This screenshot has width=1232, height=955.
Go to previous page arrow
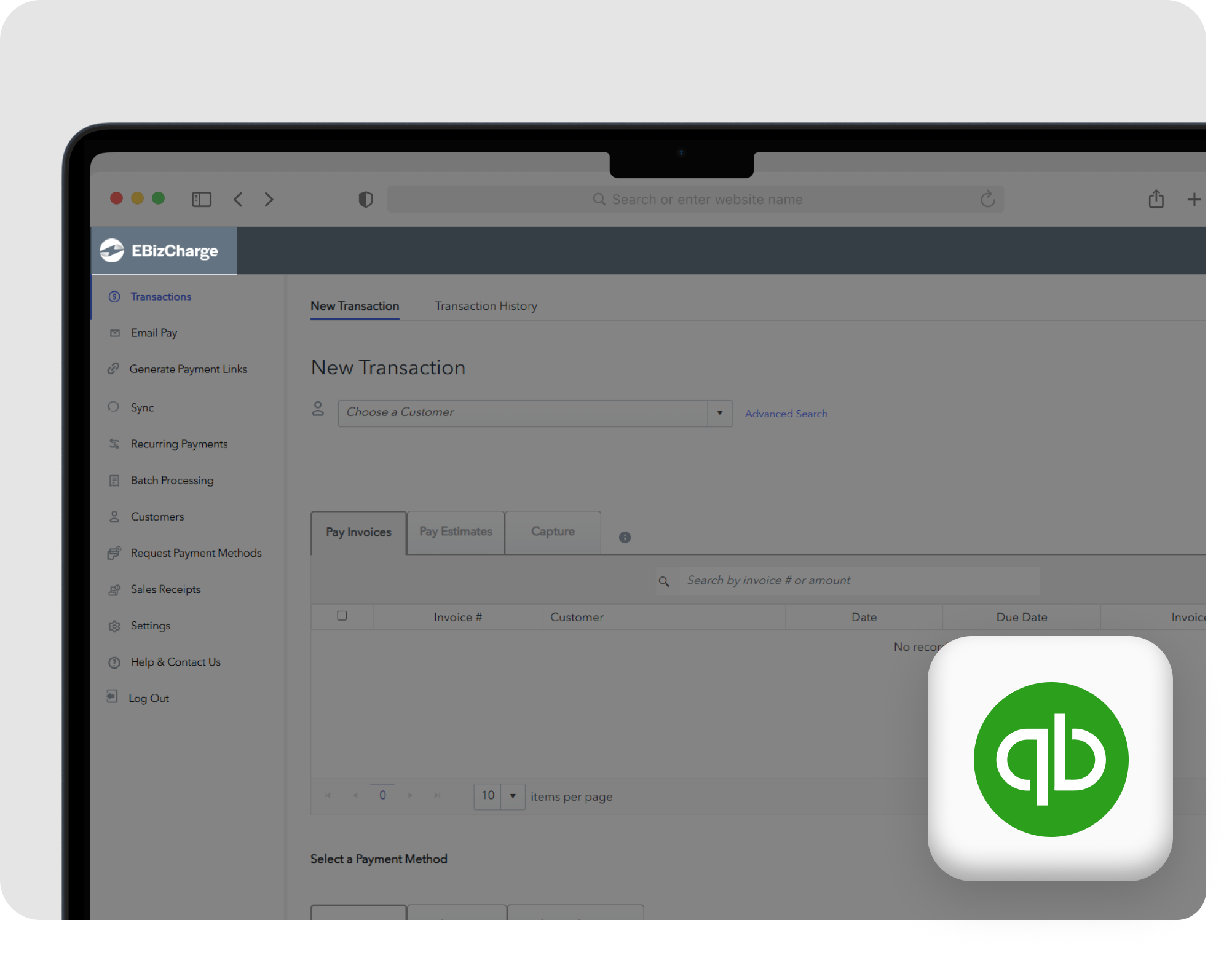(355, 796)
